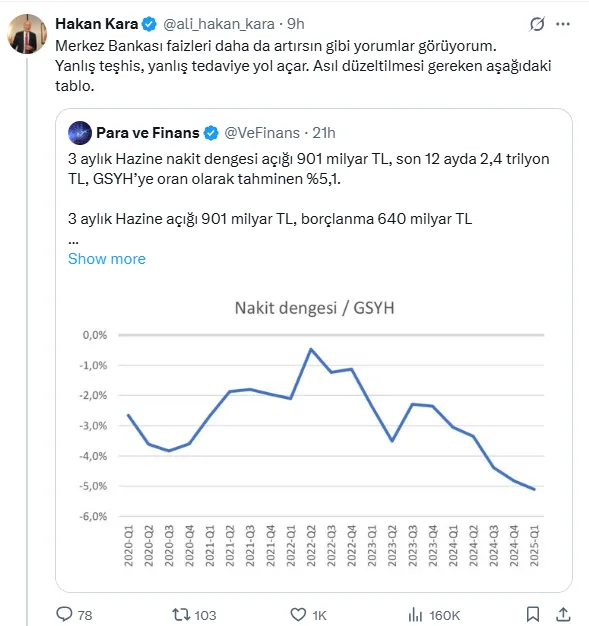589x626 pixels.
Task: Open the @VeFinans handle
Action: click(262, 133)
